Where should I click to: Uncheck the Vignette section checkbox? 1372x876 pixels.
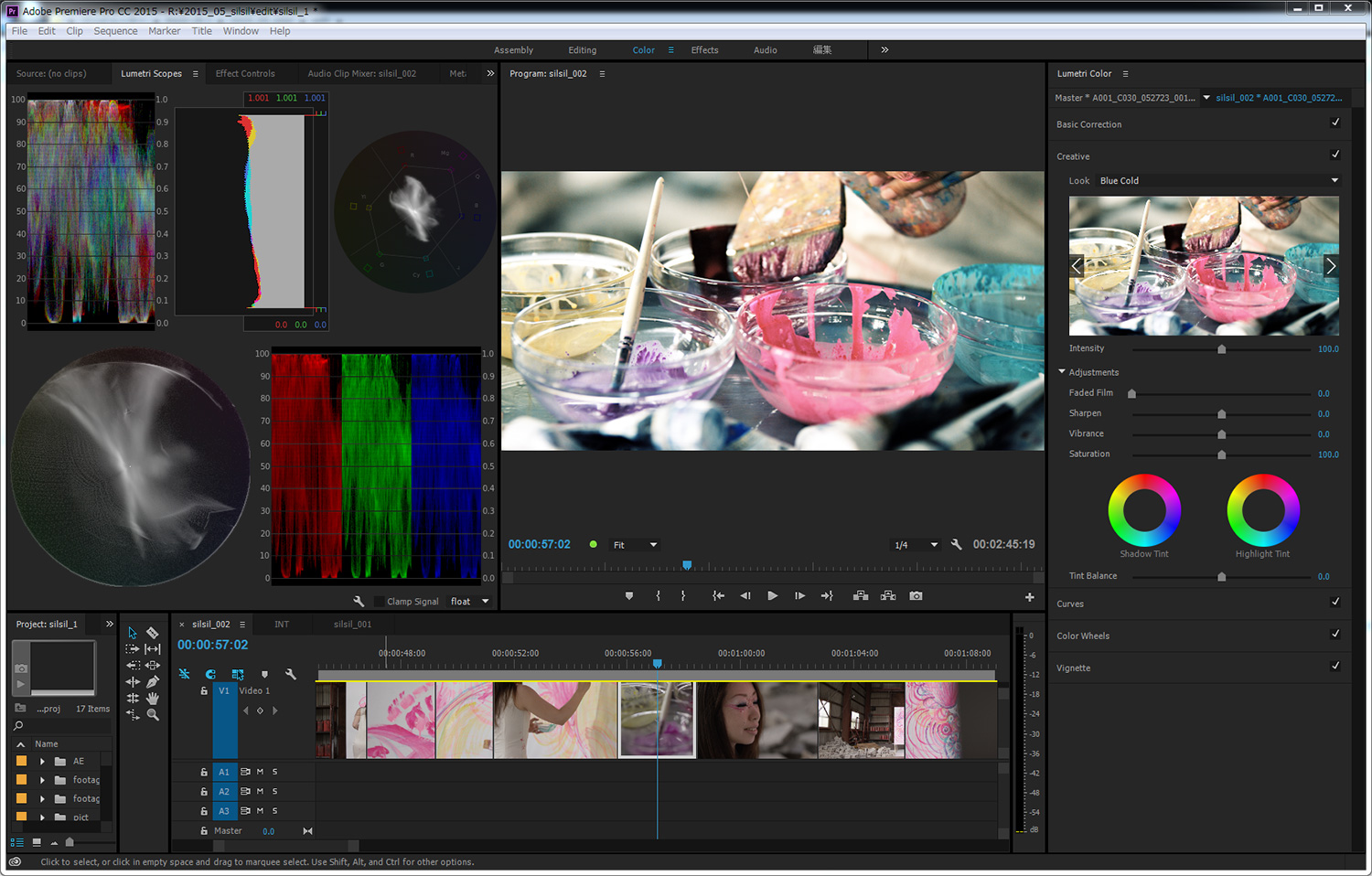click(x=1335, y=667)
